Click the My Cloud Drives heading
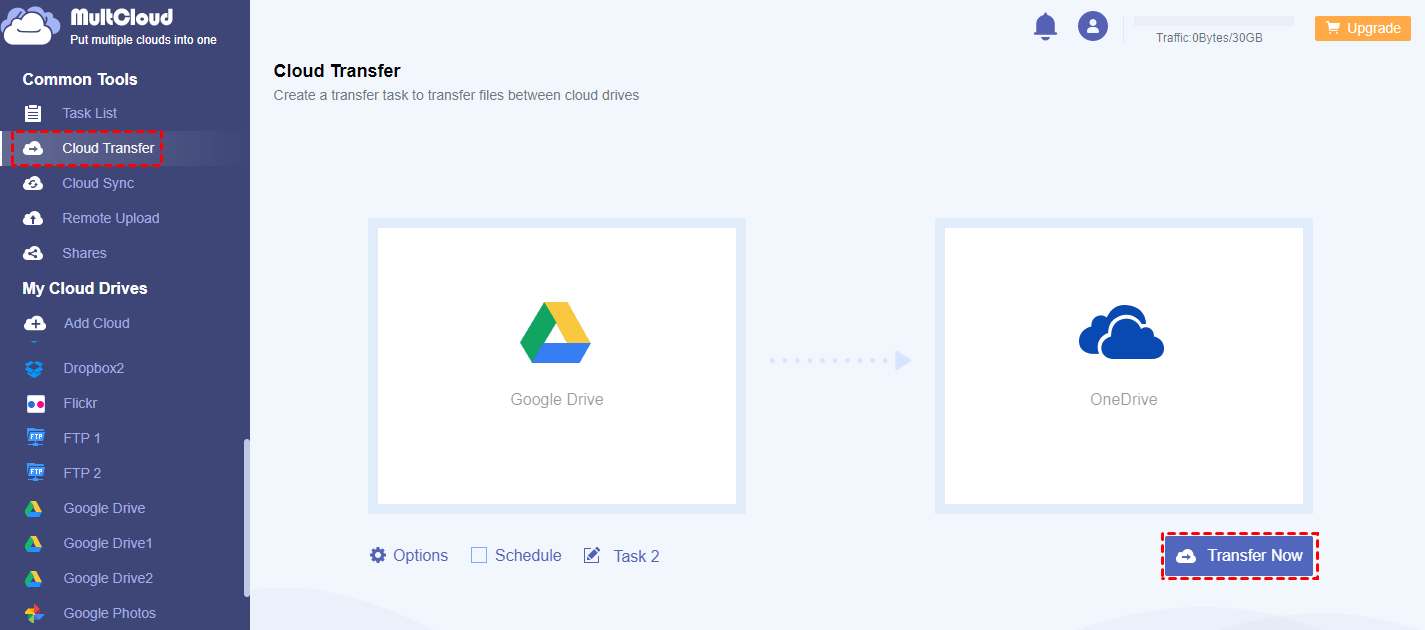Screen dimensions: 1425x630 [x=85, y=288]
